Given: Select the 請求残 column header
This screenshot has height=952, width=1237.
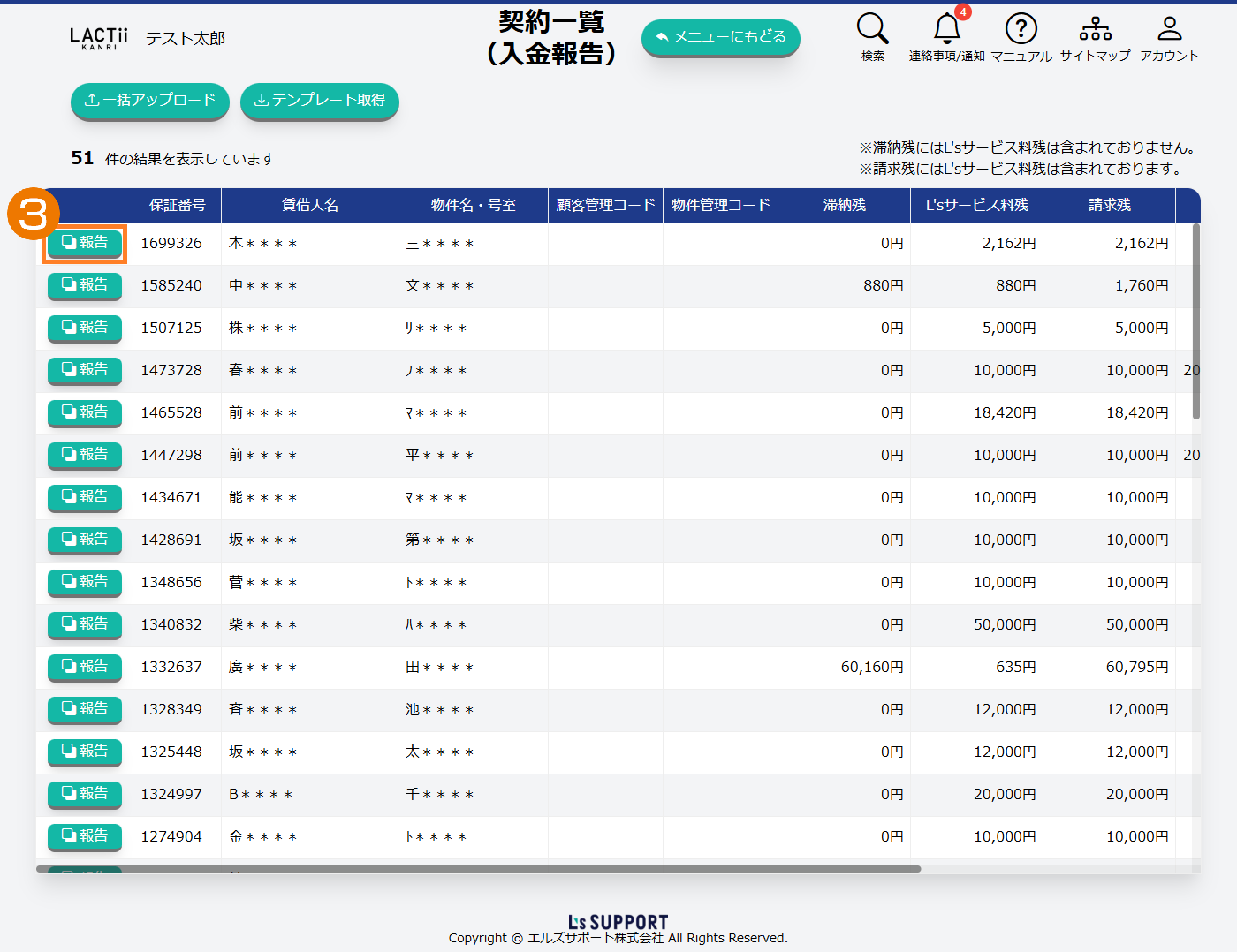Looking at the screenshot, I should coord(1109,205).
